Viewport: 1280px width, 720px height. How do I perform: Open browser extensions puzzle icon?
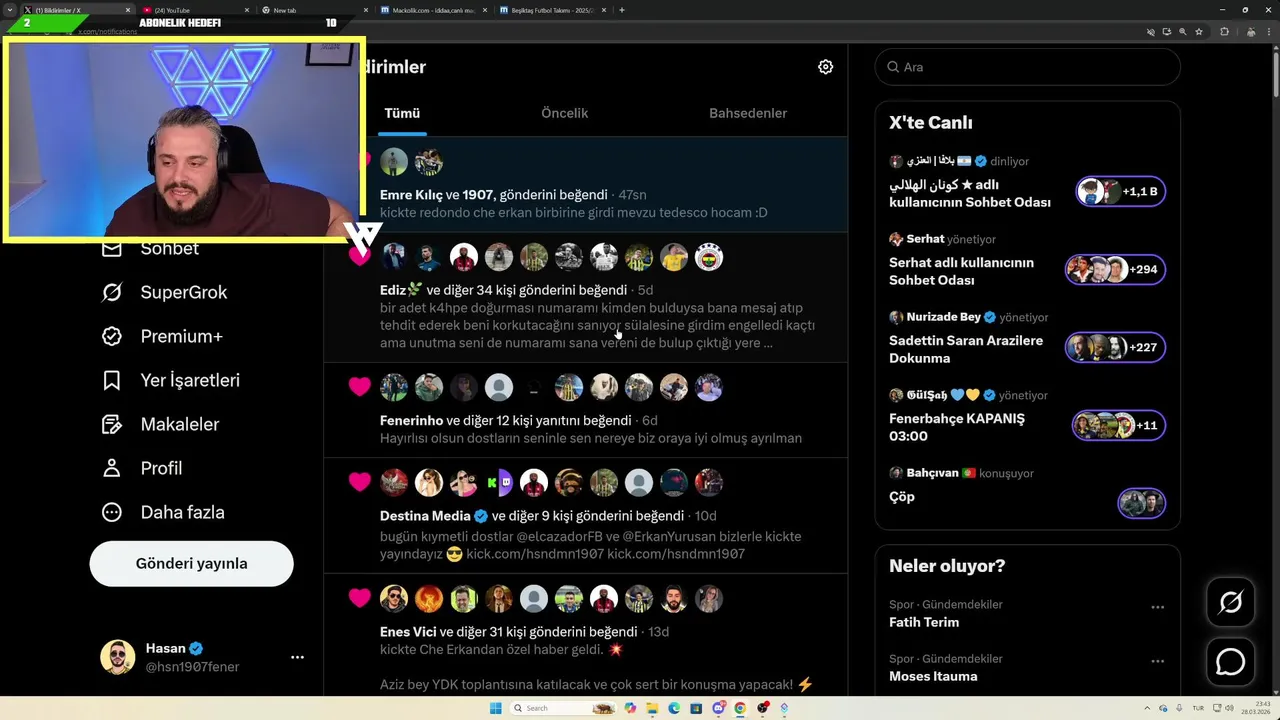pos(1224,31)
